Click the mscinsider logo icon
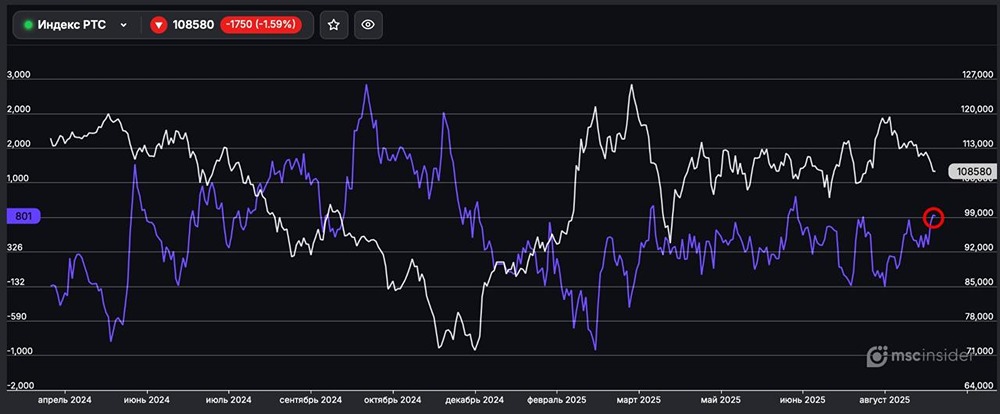This screenshot has height=414, width=1000. [876, 354]
